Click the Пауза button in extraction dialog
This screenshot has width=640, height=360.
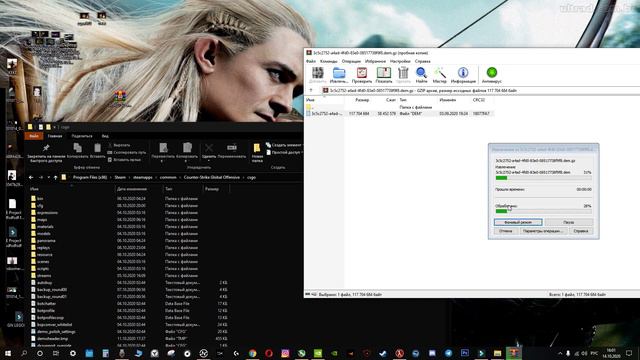point(569,222)
